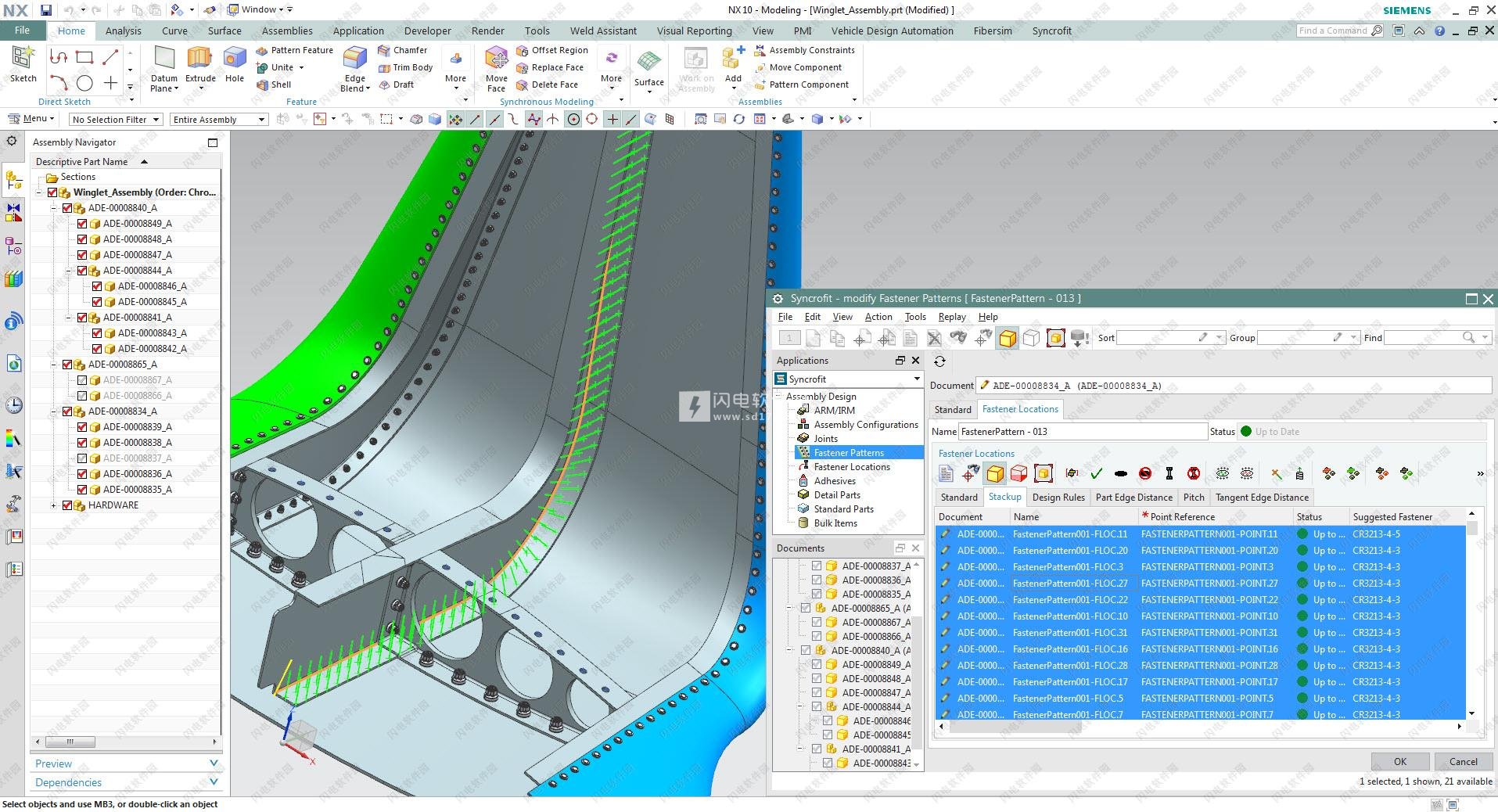Expand the HARDWARE node
The height and width of the screenshot is (812, 1498).
point(53,505)
